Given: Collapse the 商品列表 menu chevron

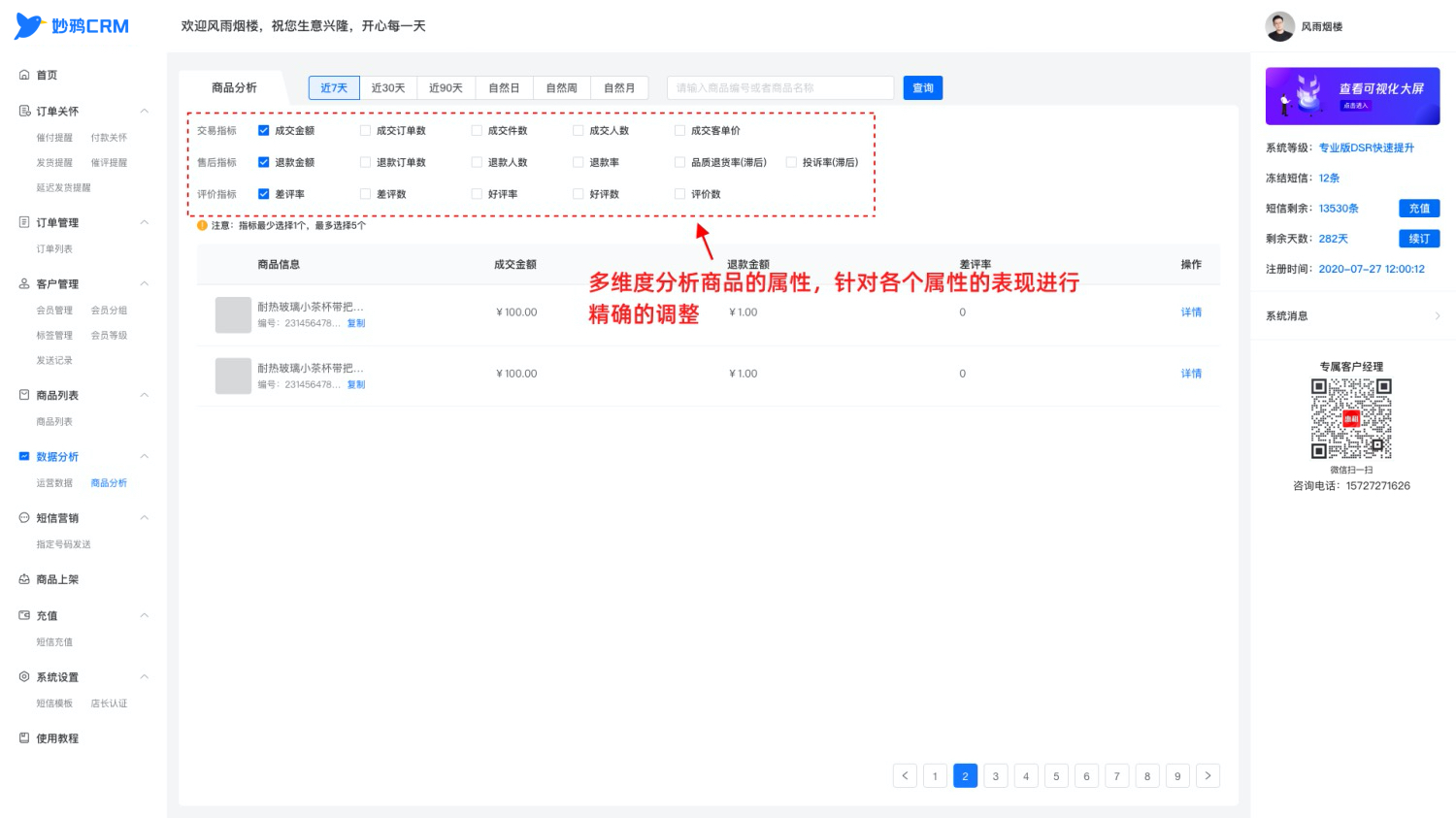Looking at the screenshot, I should coord(145,395).
